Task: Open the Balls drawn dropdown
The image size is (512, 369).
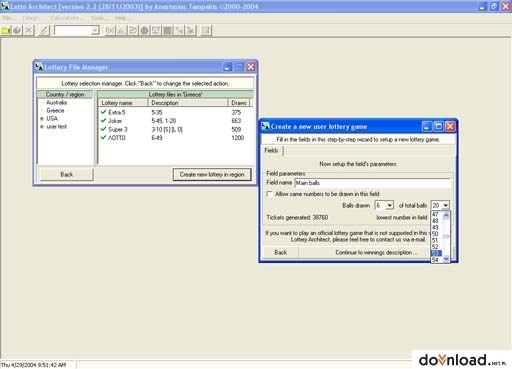Action: (389, 205)
